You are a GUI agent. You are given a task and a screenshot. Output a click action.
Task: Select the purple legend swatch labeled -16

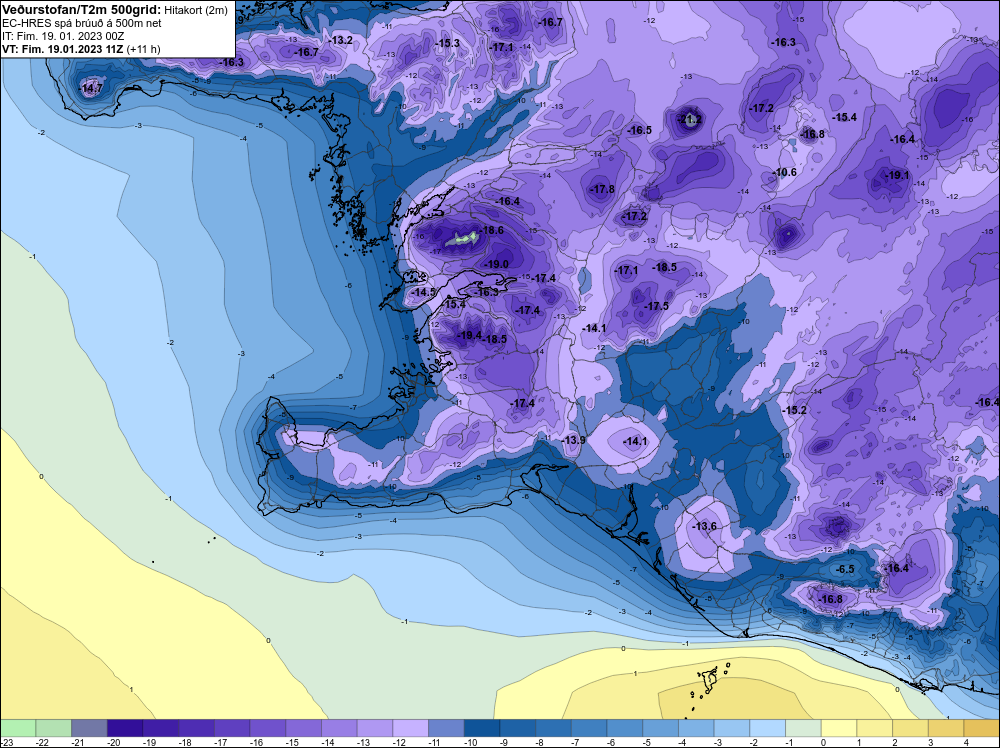click(x=268, y=728)
